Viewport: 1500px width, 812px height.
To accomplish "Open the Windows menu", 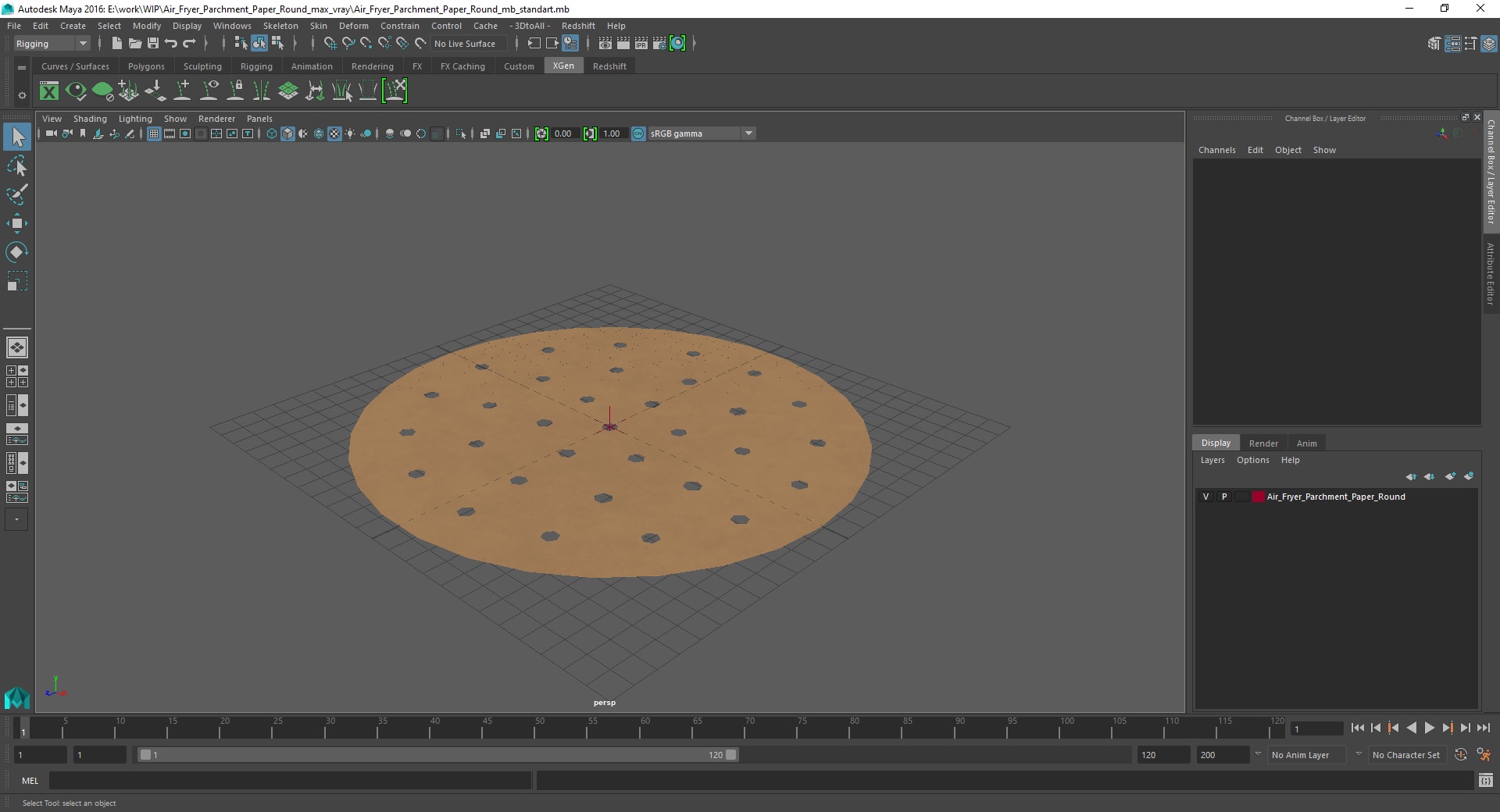I will [x=232, y=26].
